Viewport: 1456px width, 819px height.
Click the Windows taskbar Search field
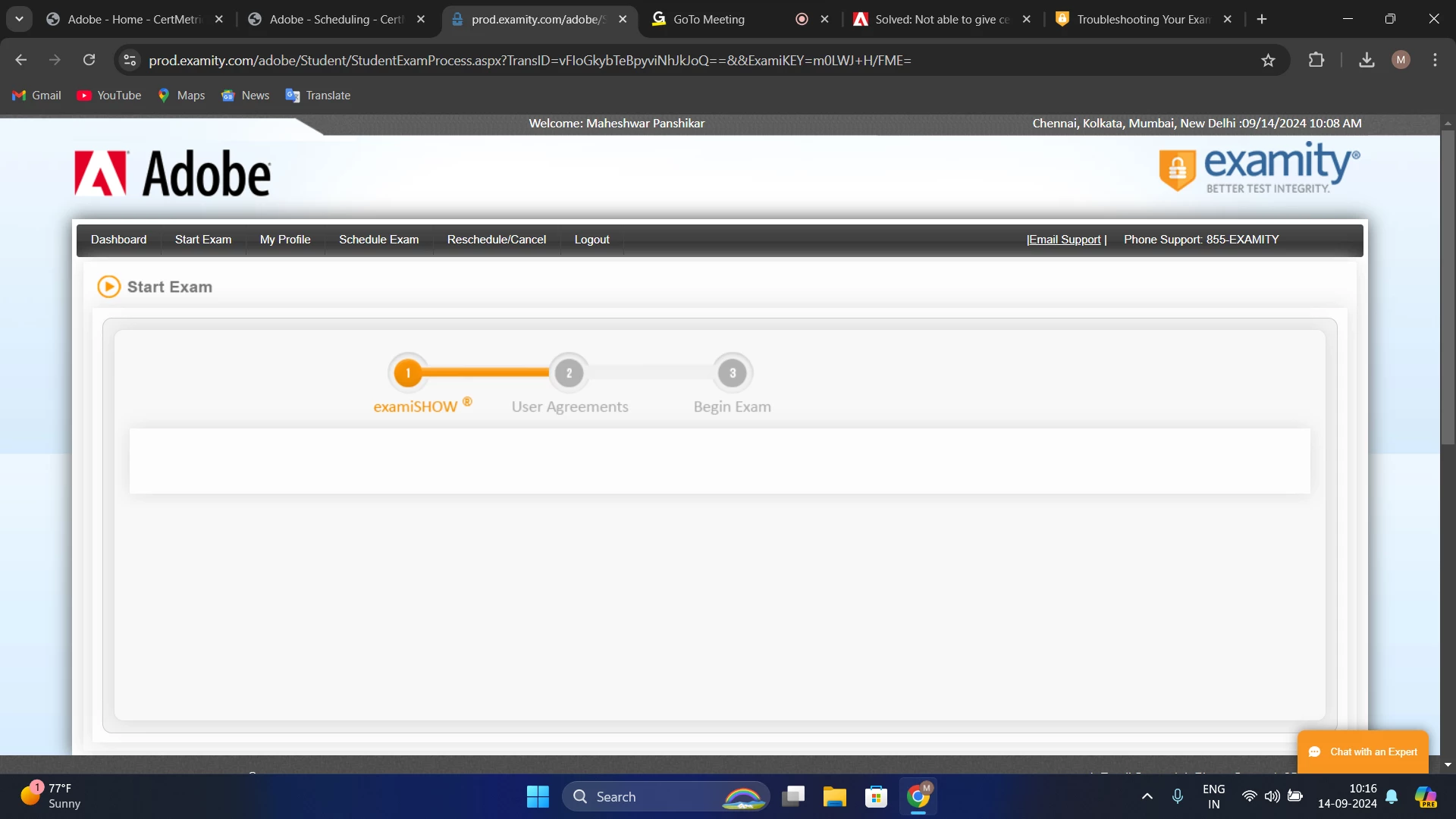[645, 797]
